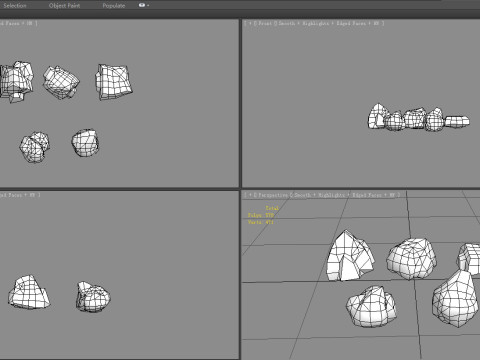Select the diamond-shaped rock in the Top viewport

point(61,83)
